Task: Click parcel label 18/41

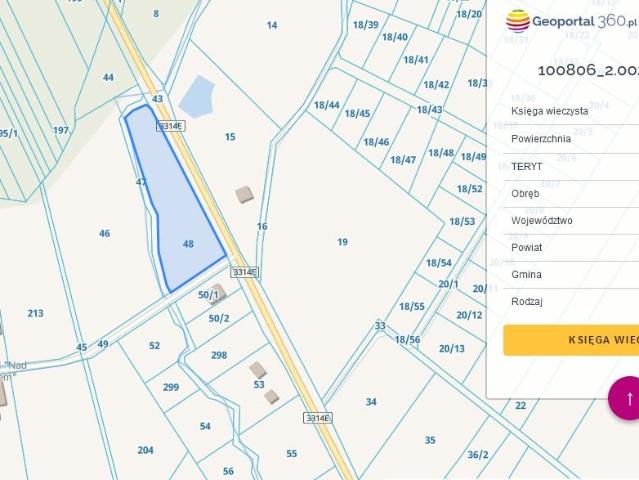Action: [416, 60]
